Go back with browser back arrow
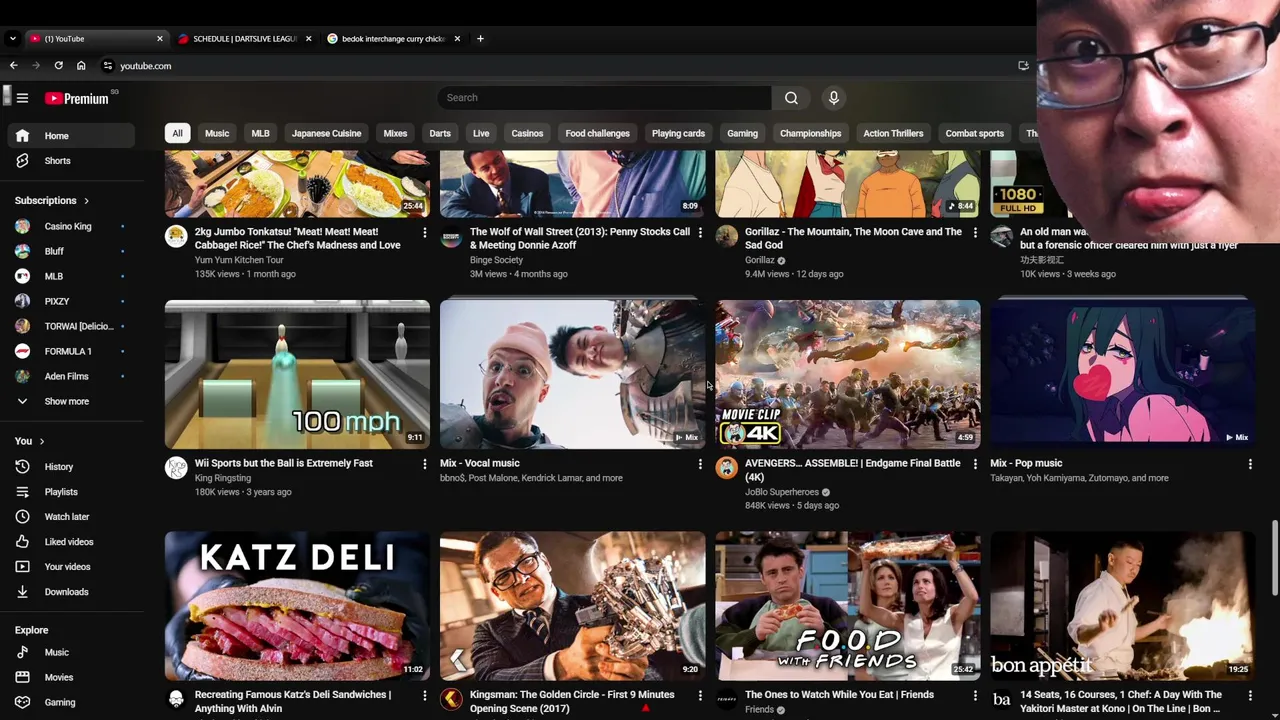The image size is (1280, 720). tap(14, 66)
